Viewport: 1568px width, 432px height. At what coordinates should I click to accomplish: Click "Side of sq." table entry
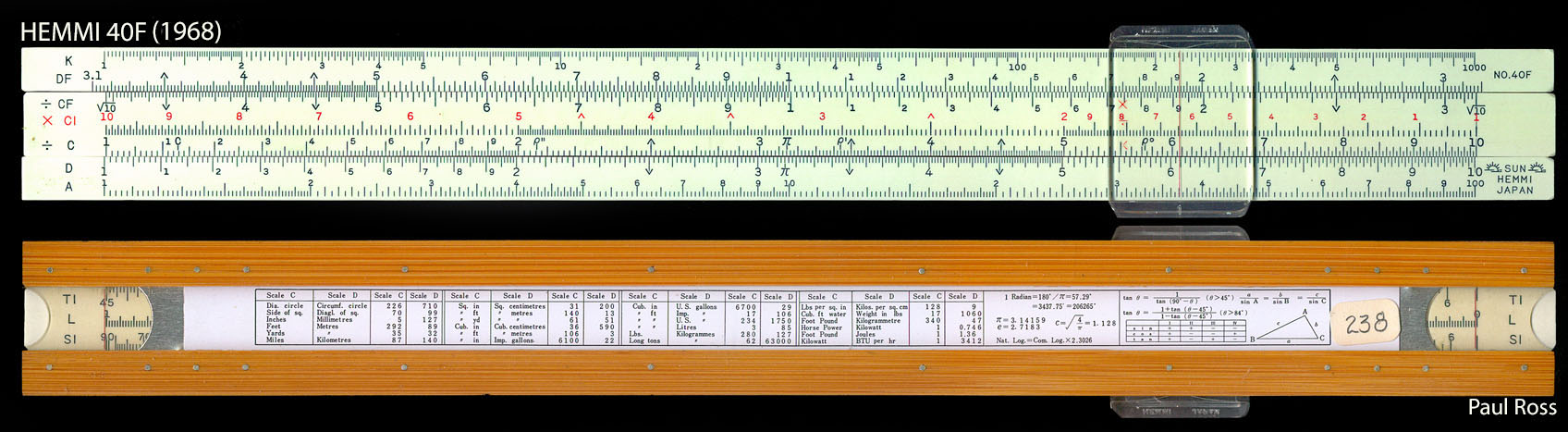coord(285,313)
